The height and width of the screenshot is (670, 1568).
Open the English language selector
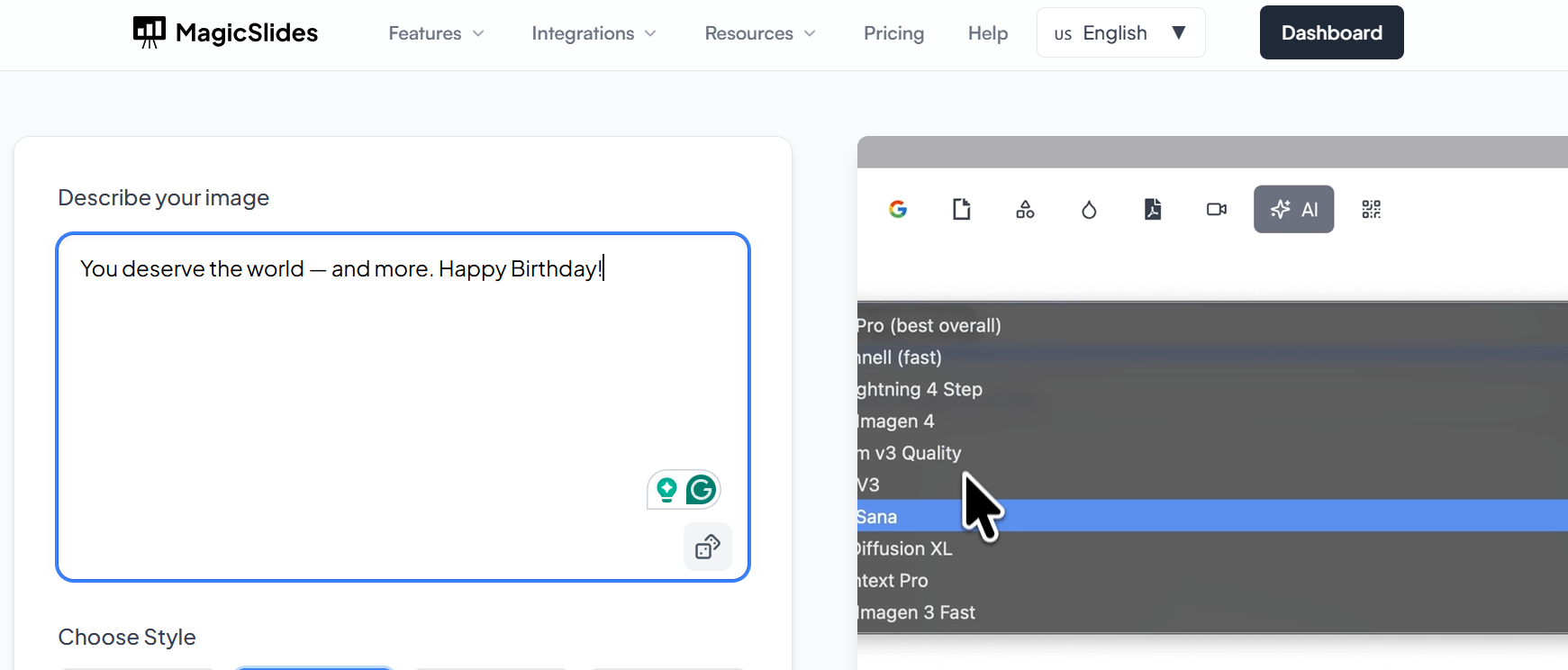click(1120, 33)
